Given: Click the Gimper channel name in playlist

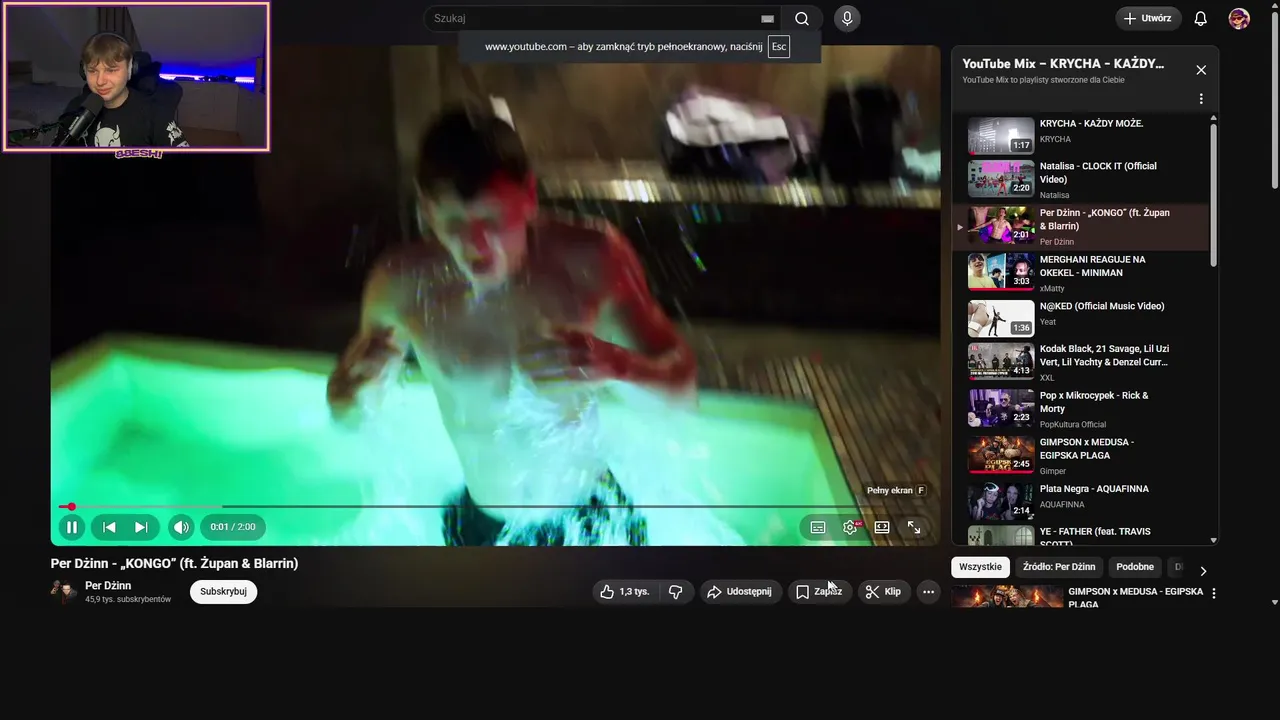Looking at the screenshot, I should tap(1053, 471).
